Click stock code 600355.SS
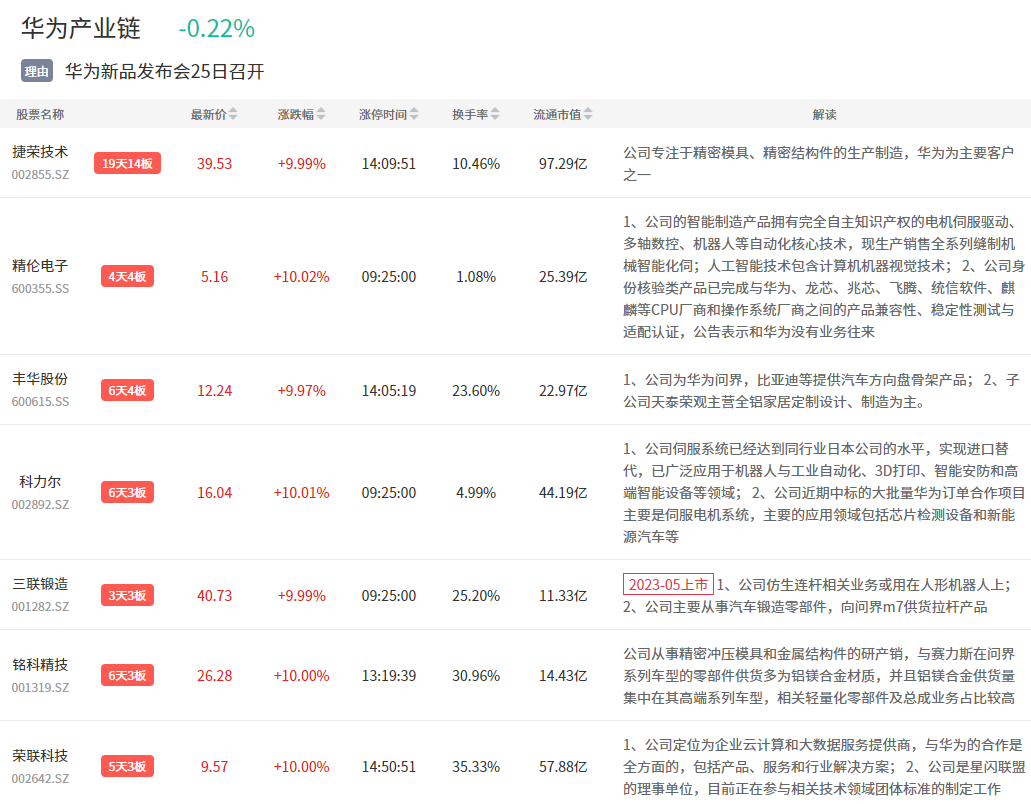Viewport: 1031px width, 804px height. coord(40,289)
